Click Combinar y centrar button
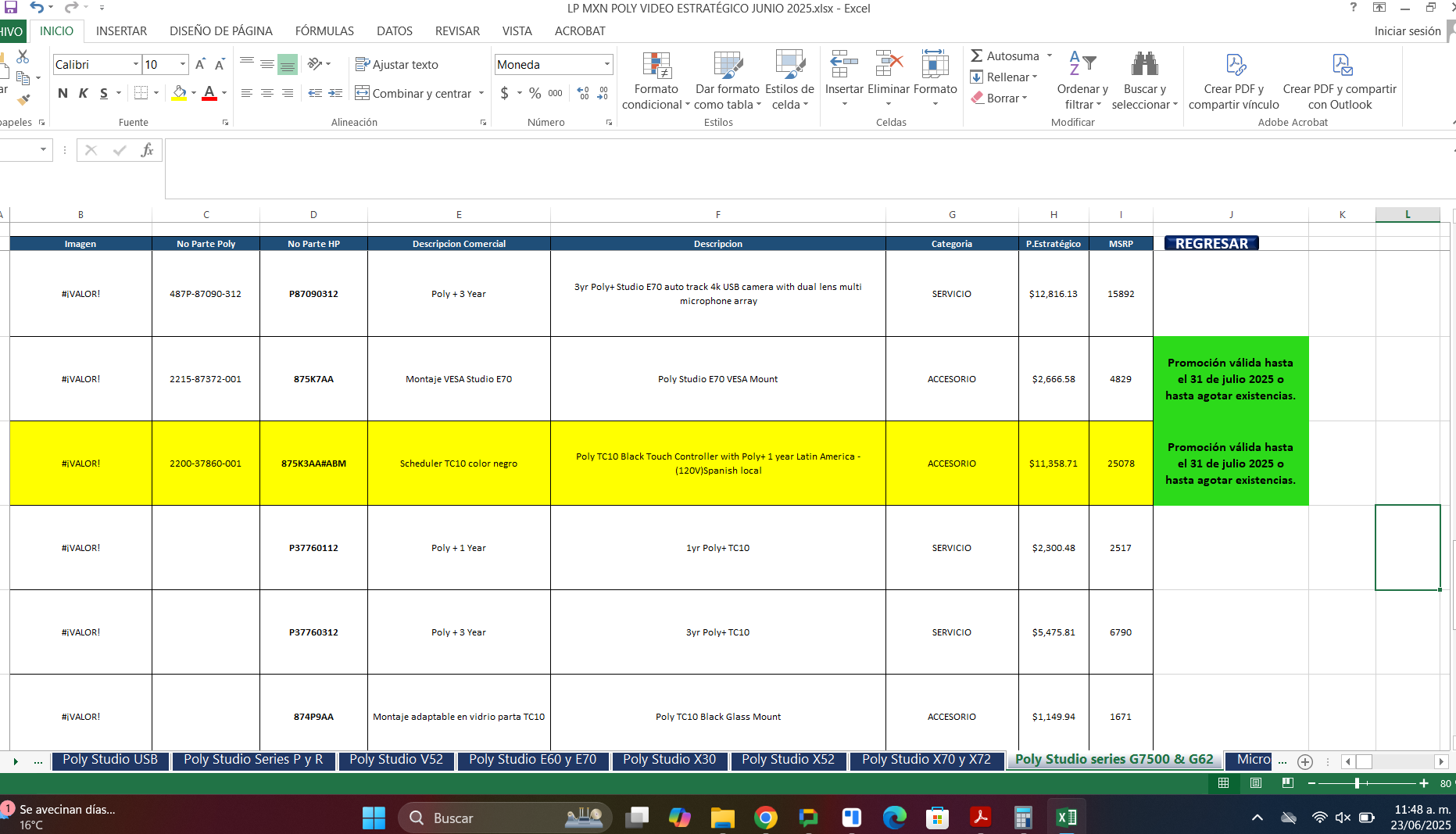The width and height of the screenshot is (1456, 834). click(413, 93)
